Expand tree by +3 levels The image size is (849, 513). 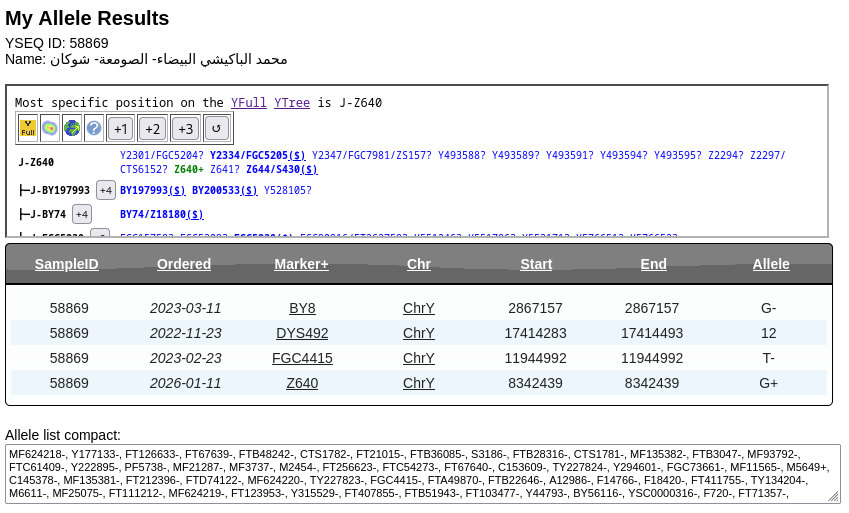point(185,129)
